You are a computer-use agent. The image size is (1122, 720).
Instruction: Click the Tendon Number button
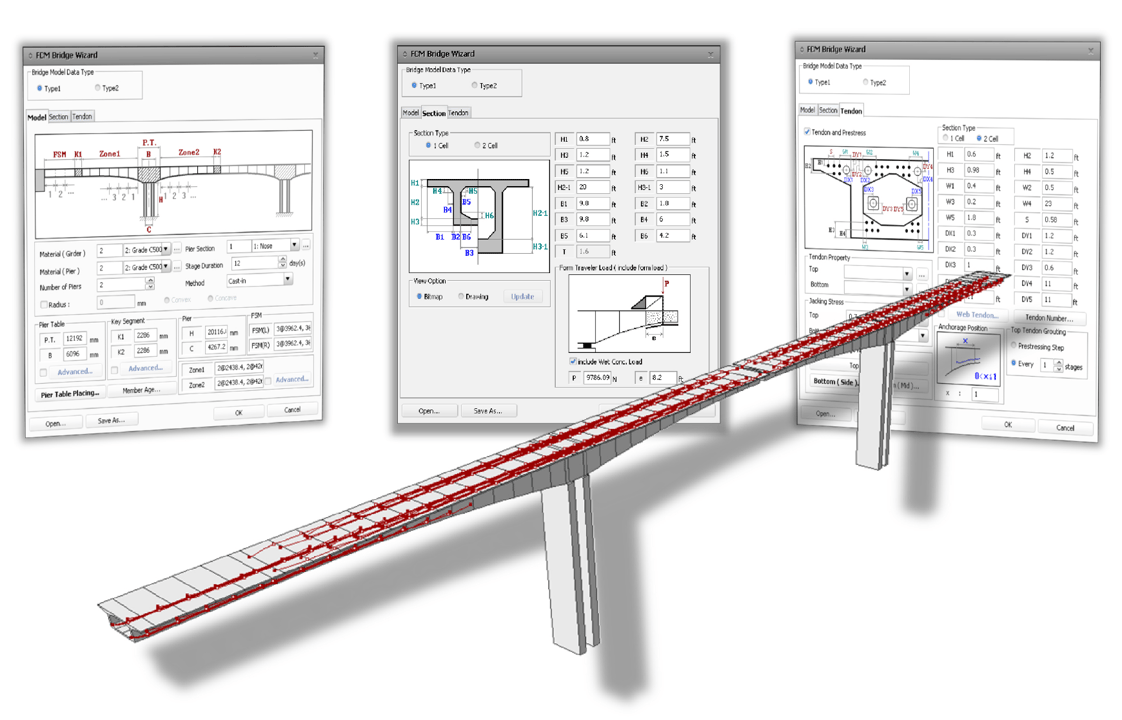(1047, 318)
